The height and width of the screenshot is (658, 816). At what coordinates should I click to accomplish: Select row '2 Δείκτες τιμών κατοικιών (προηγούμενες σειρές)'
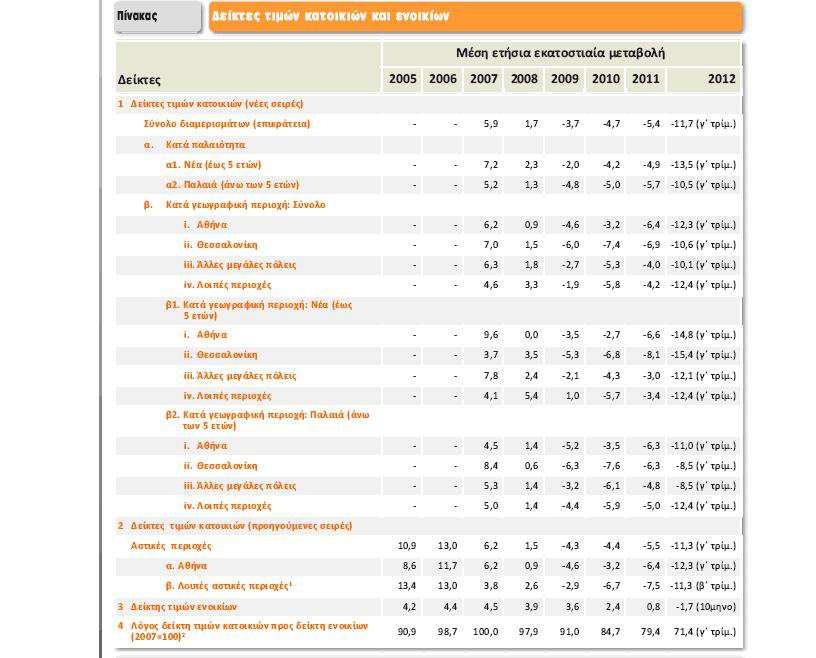tap(429, 526)
